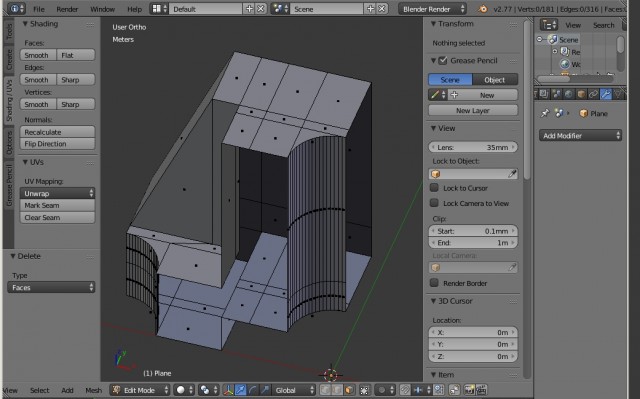Click the New Layer button

(473, 111)
